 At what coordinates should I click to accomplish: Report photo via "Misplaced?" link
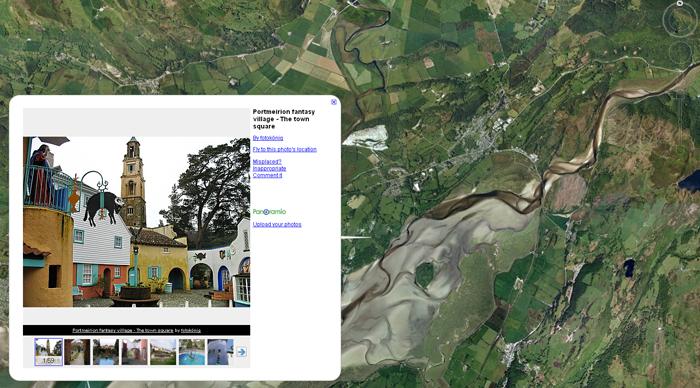[x=267, y=162]
